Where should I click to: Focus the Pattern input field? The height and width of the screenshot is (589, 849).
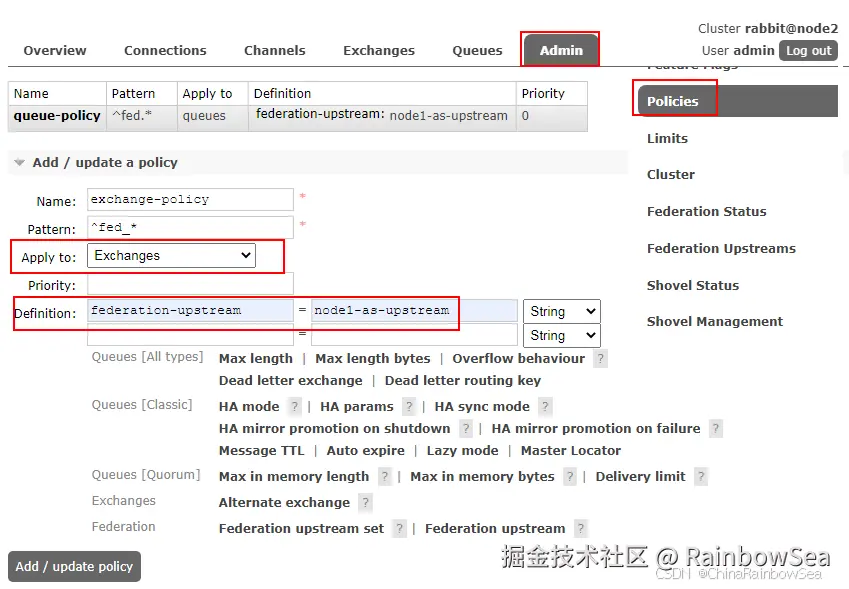point(190,227)
